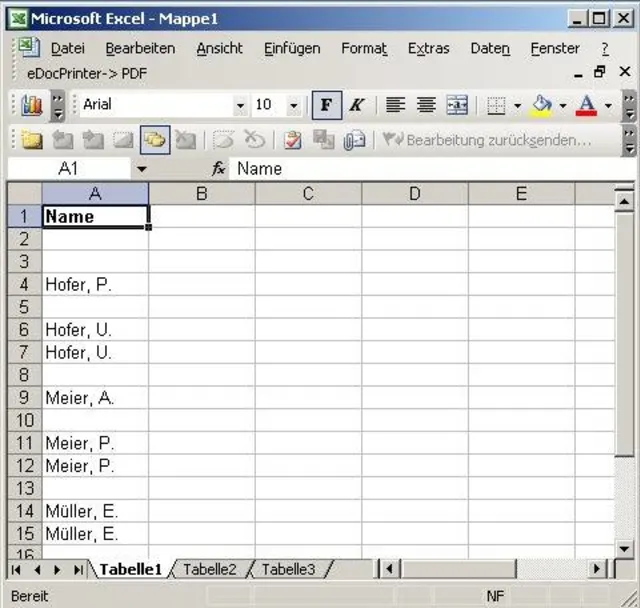Expand reviewing toolbar options at right end

click(x=629, y=141)
